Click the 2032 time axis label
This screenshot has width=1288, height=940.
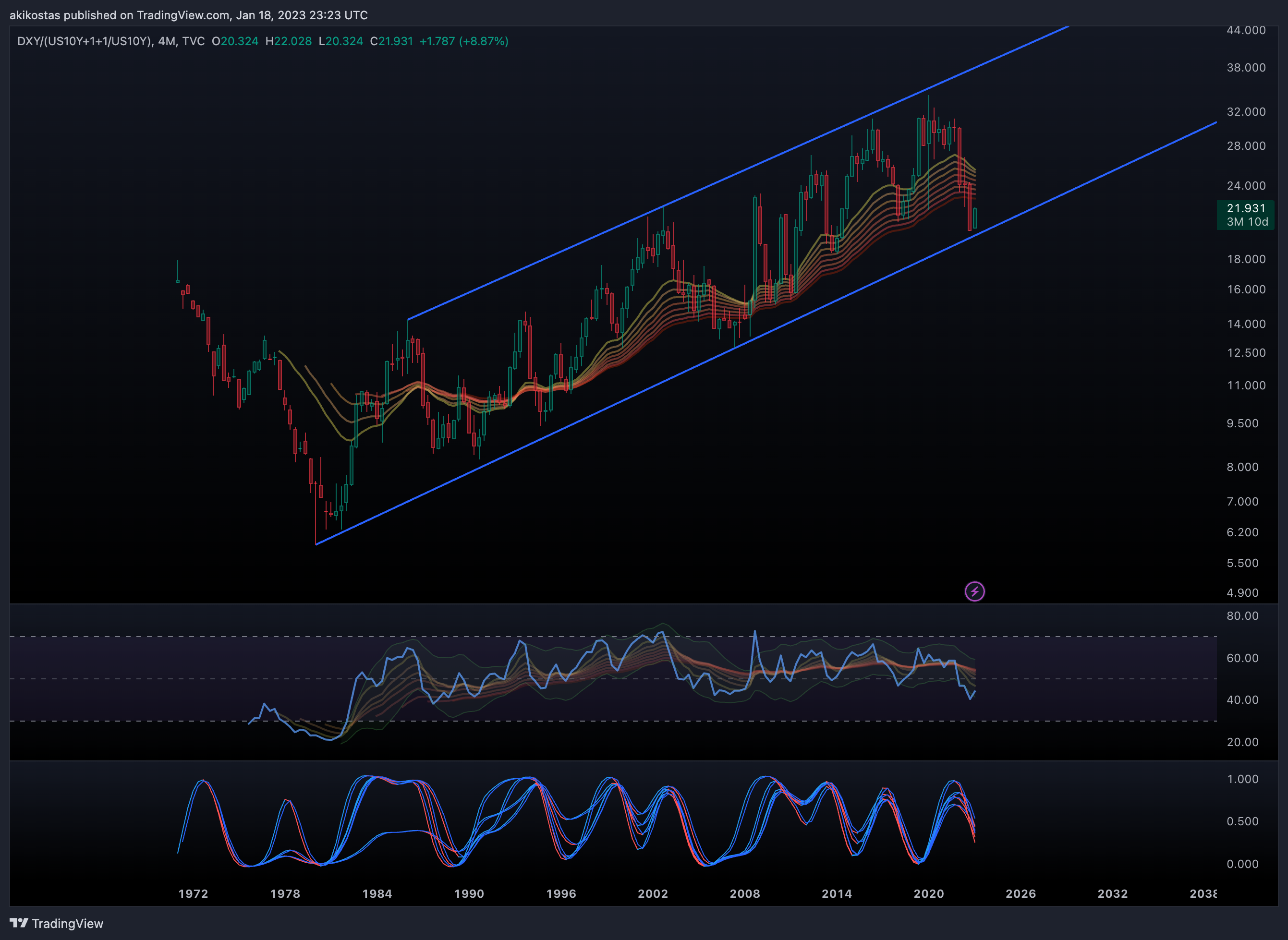pos(1113,893)
